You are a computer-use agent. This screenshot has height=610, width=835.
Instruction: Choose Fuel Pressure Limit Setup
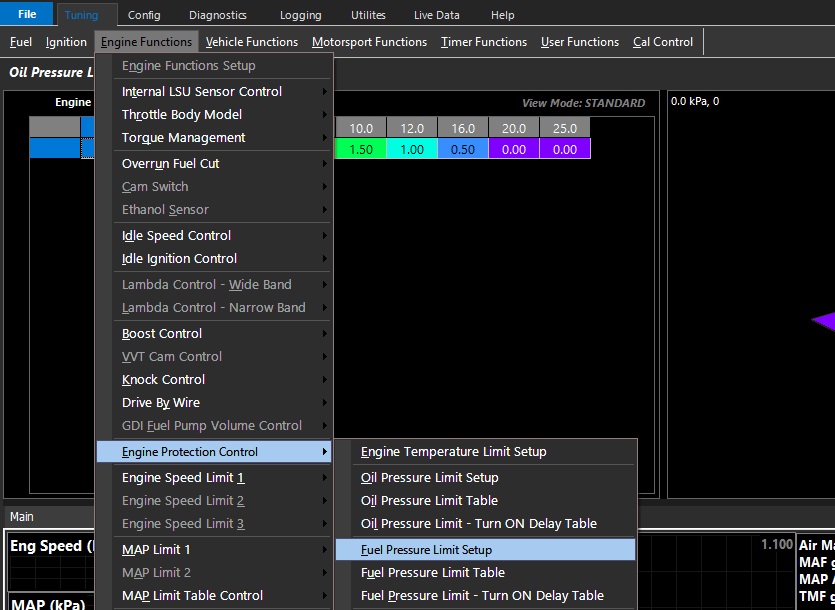click(486, 549)
